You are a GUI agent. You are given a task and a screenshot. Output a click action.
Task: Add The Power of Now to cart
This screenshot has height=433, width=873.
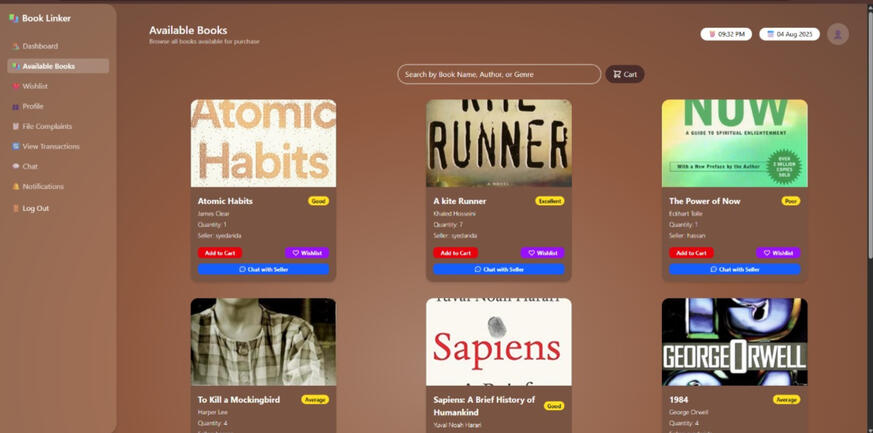pyautogui.click(x=691, y=253)
